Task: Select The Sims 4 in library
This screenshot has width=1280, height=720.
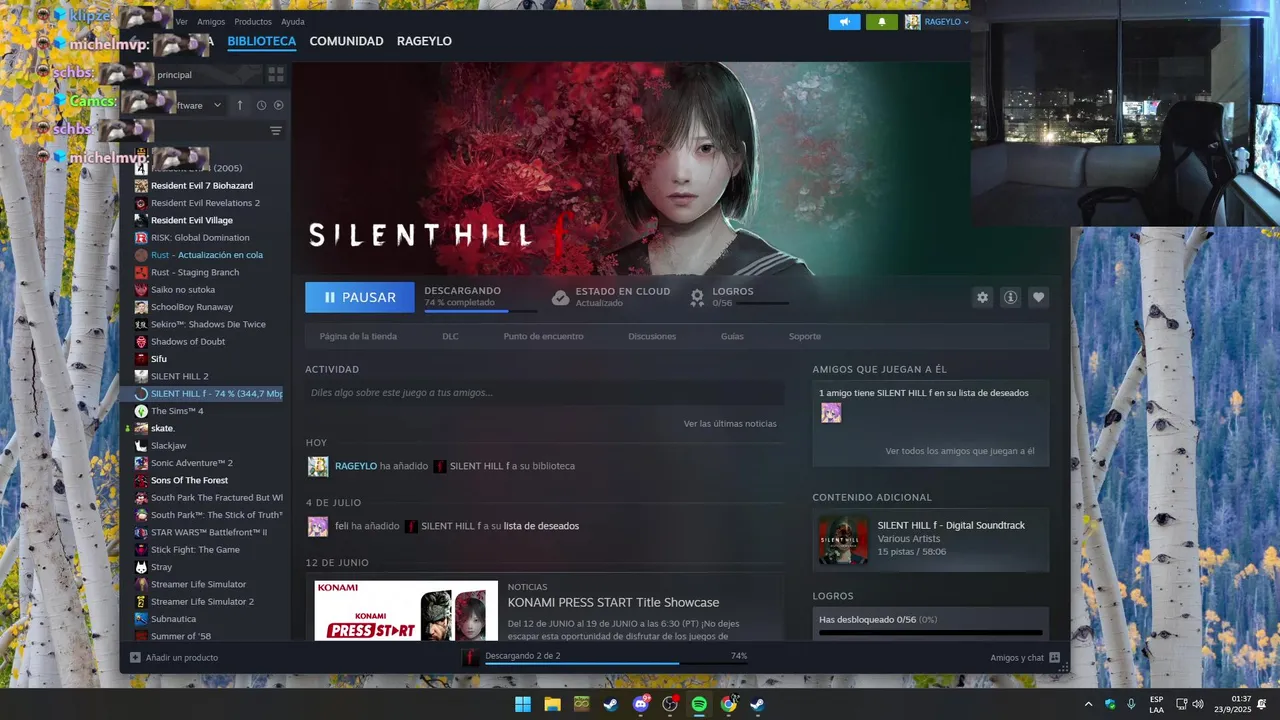Action: tap(177, 411)
